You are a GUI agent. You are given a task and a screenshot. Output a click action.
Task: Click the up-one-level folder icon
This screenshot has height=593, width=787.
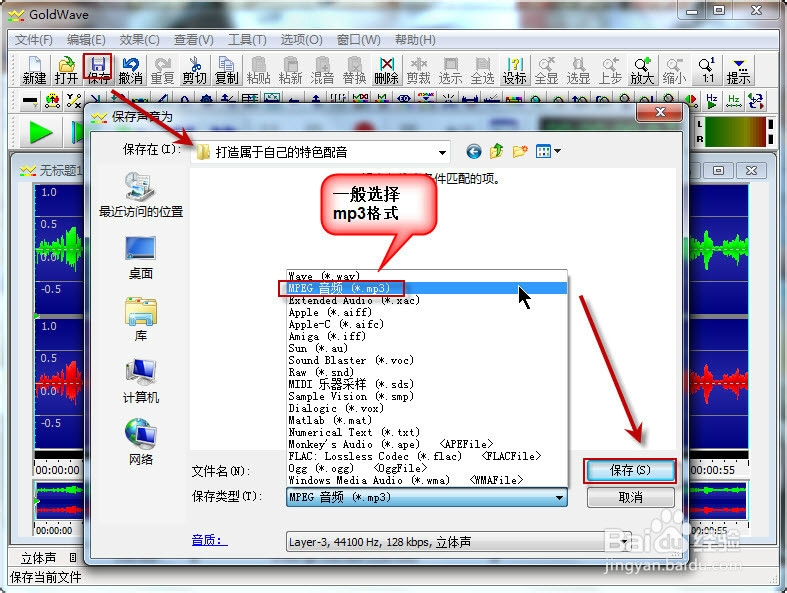[496, 151]
